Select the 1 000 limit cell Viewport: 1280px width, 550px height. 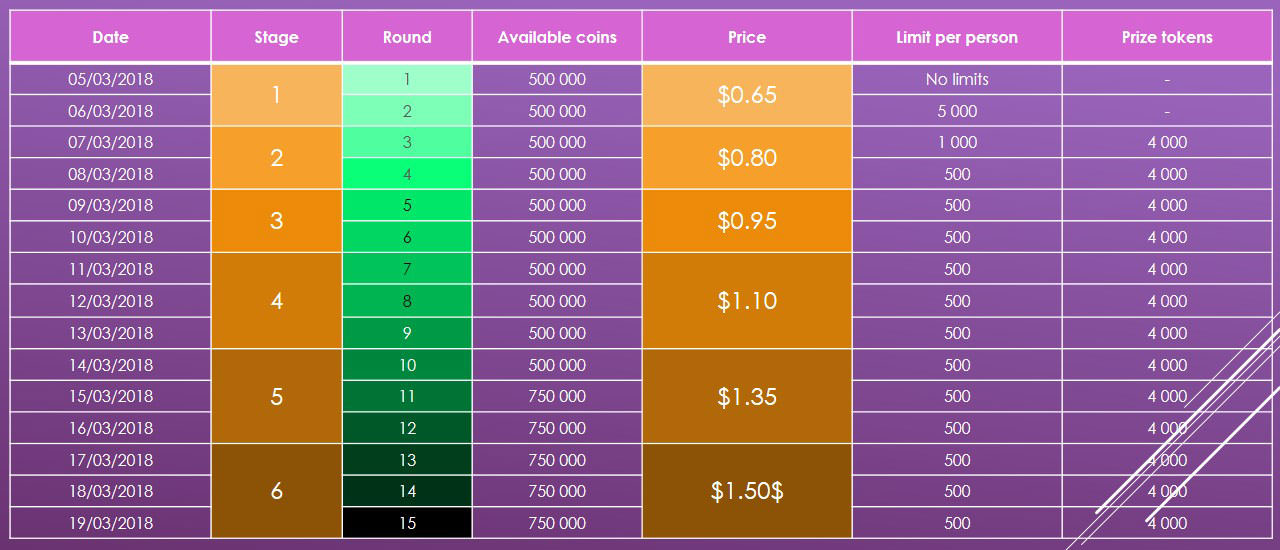coord(957,142)
